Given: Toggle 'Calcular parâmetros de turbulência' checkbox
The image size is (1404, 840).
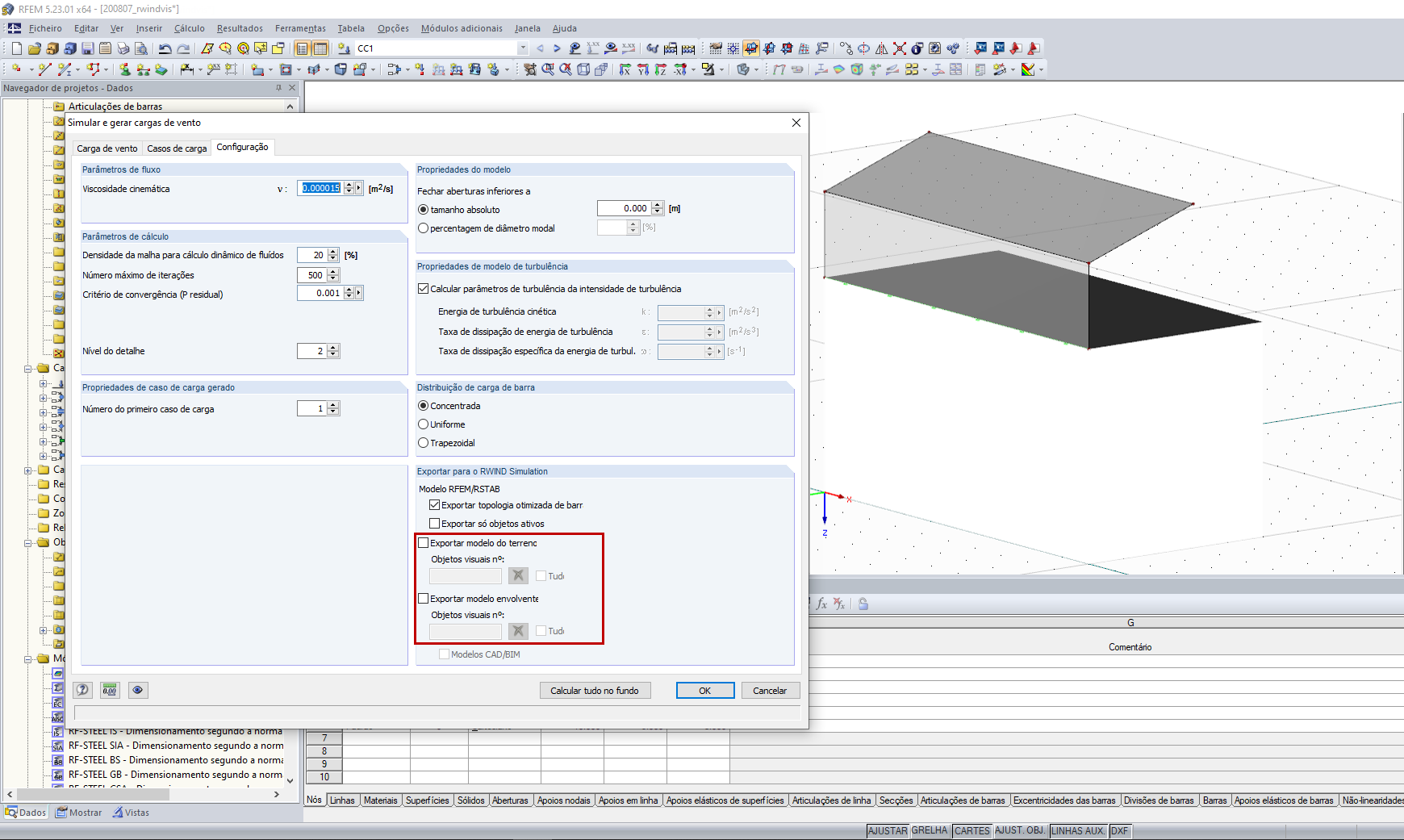Looking at the screenshot, I should tap(424, 289).
